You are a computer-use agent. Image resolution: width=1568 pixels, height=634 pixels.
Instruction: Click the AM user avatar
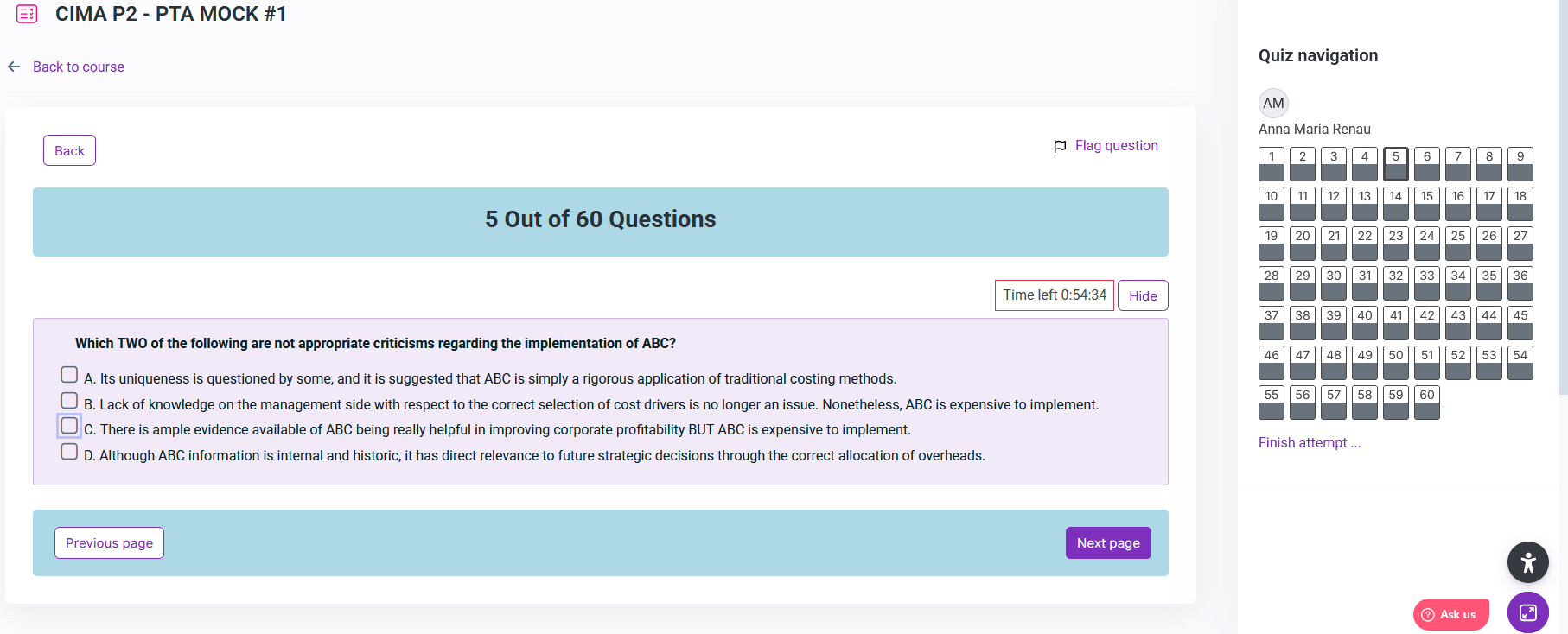[1273, 104]
